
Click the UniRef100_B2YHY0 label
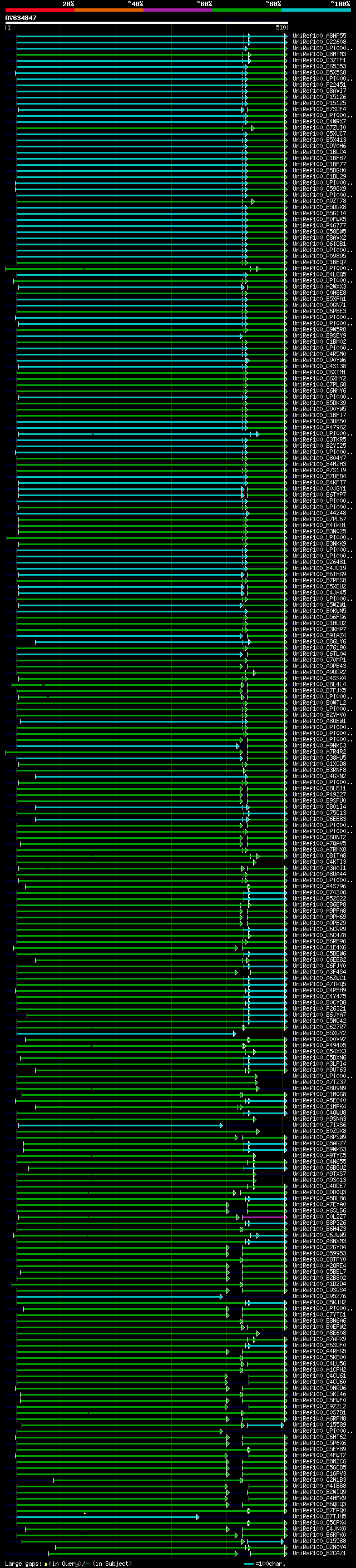point(319,715)
